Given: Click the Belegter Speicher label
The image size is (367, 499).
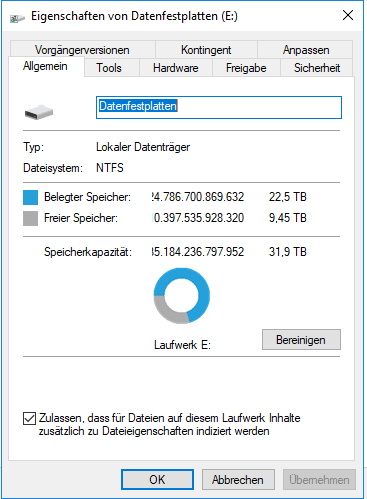Looking at the screenshot, I should [x=87, y=197].
